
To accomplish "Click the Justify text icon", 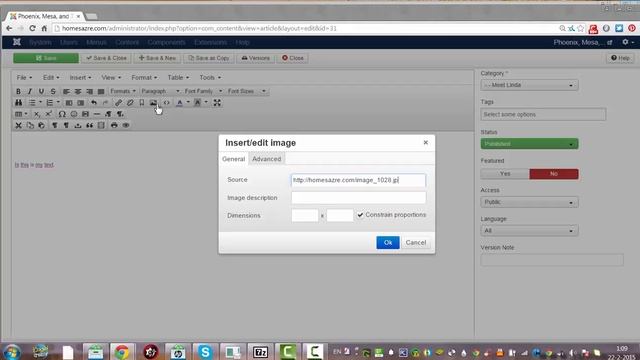I will pyautogui.click(x=101, y=91).
